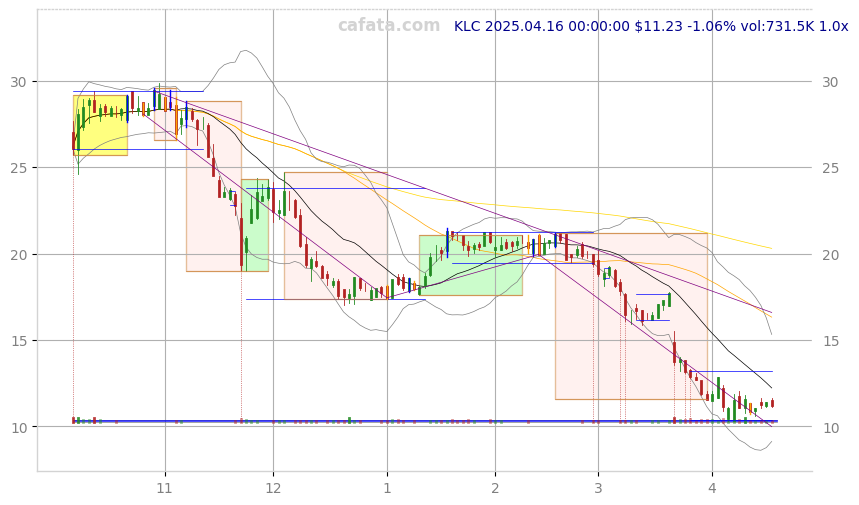Click the right axis label 20
859x505 pixels.
tap(831, 255)
